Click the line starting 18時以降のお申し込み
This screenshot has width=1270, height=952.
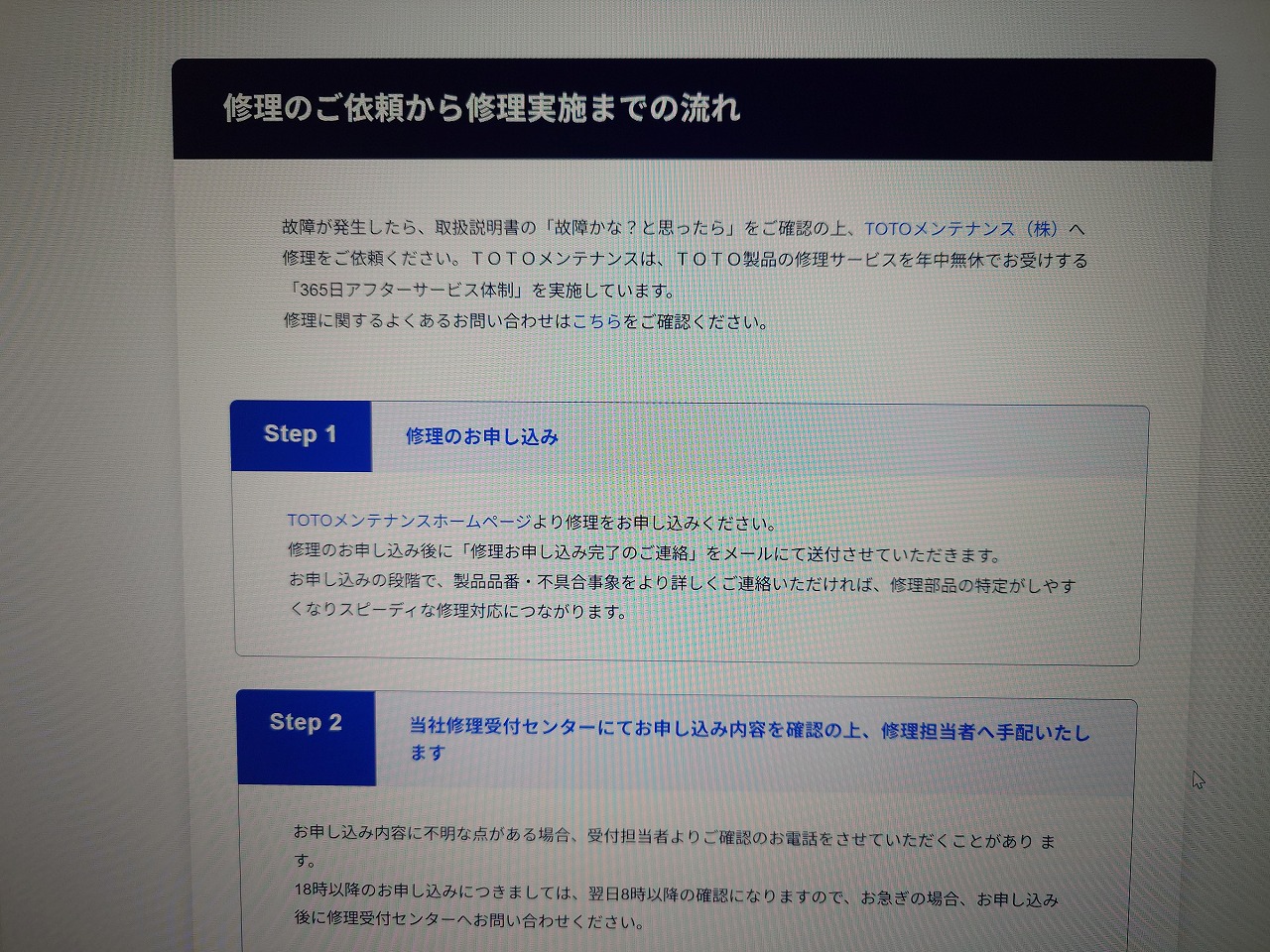tap(675, 897)
